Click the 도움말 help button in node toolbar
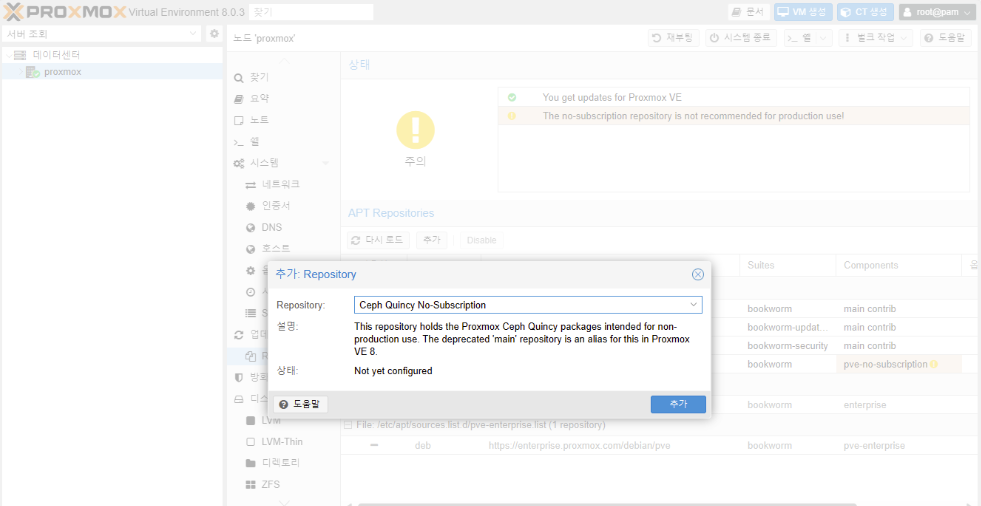 [x=945, y=38]
